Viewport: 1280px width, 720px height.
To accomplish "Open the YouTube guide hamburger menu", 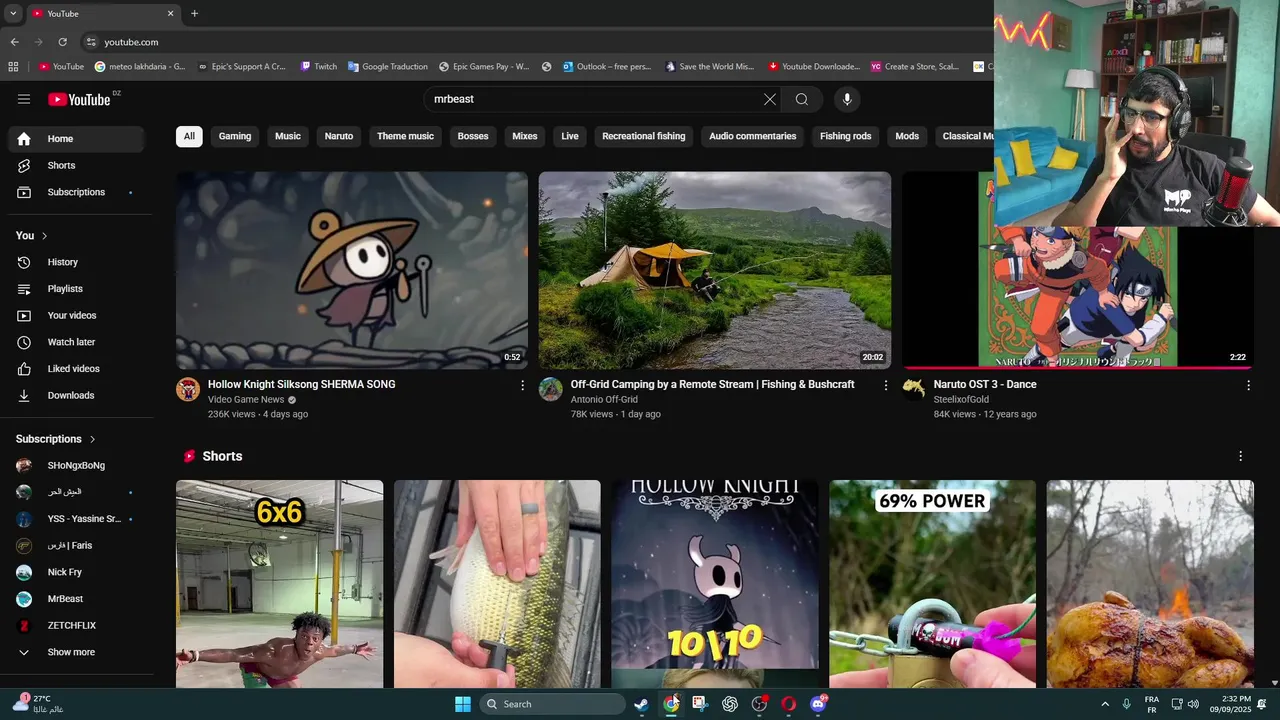I will tap(24, 99).
